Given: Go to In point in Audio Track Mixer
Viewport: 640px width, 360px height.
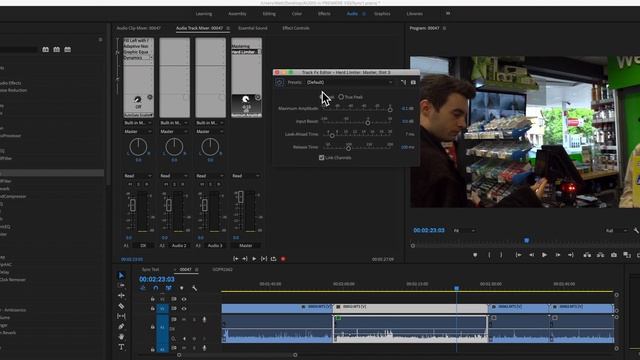Looking at the screenshot, I should click(x=236, y=259).
